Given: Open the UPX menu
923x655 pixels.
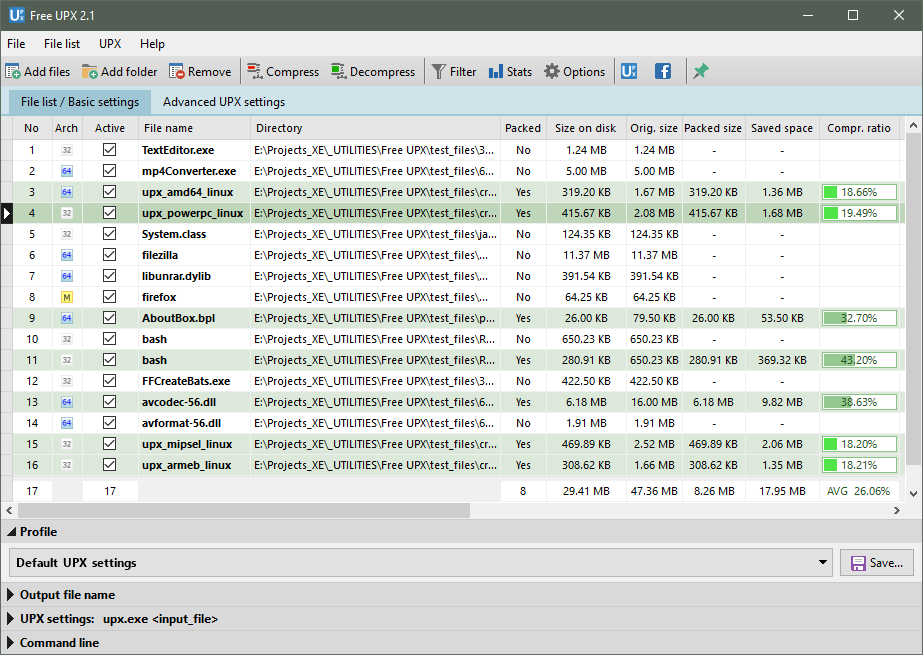Looking at the screenshot, I should tap(110, 44).
